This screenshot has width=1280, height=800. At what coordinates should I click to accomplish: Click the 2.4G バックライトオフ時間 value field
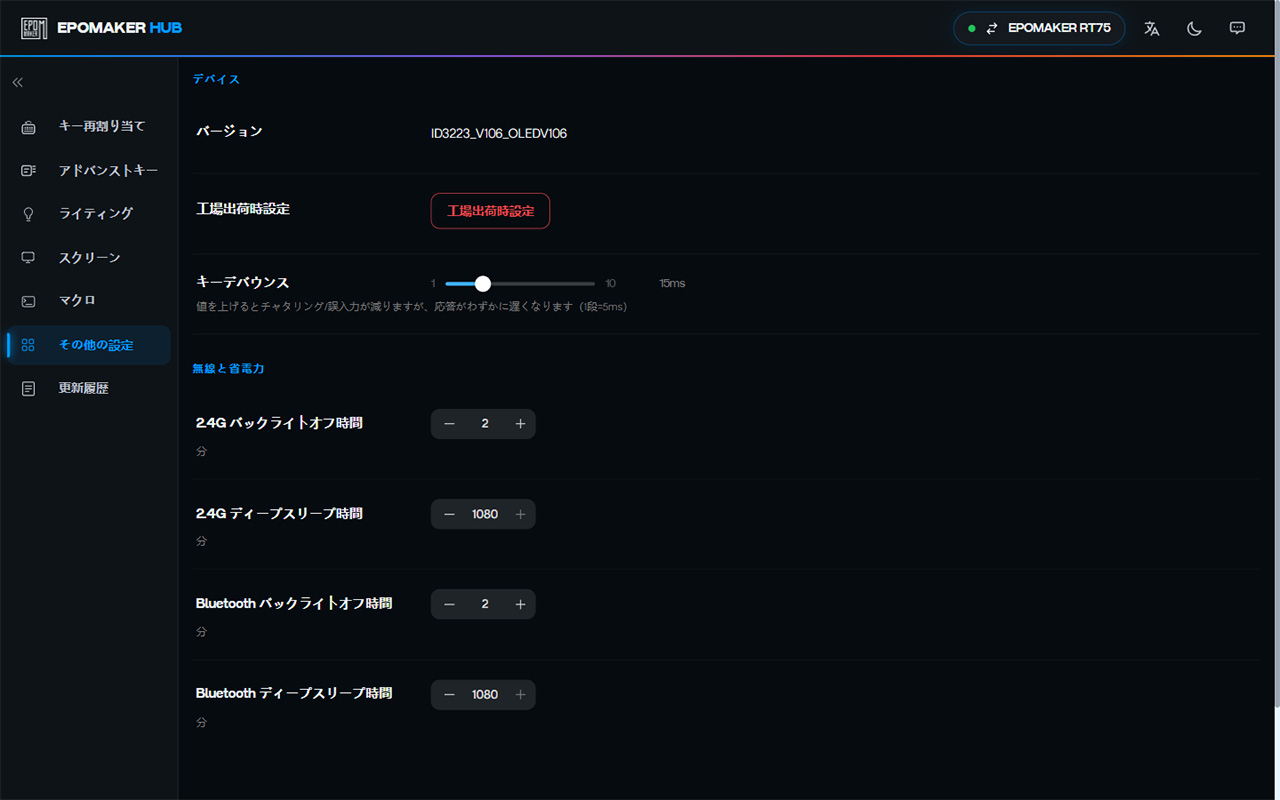click(x=485, y=424)
